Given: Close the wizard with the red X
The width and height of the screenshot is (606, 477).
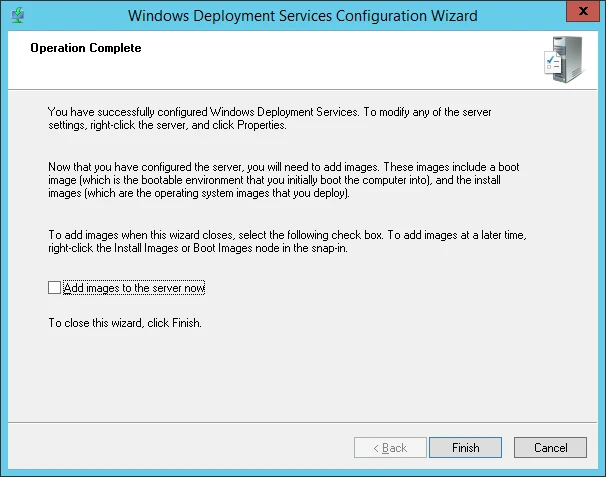Looking at the screenshot, I should pos(583,11).
